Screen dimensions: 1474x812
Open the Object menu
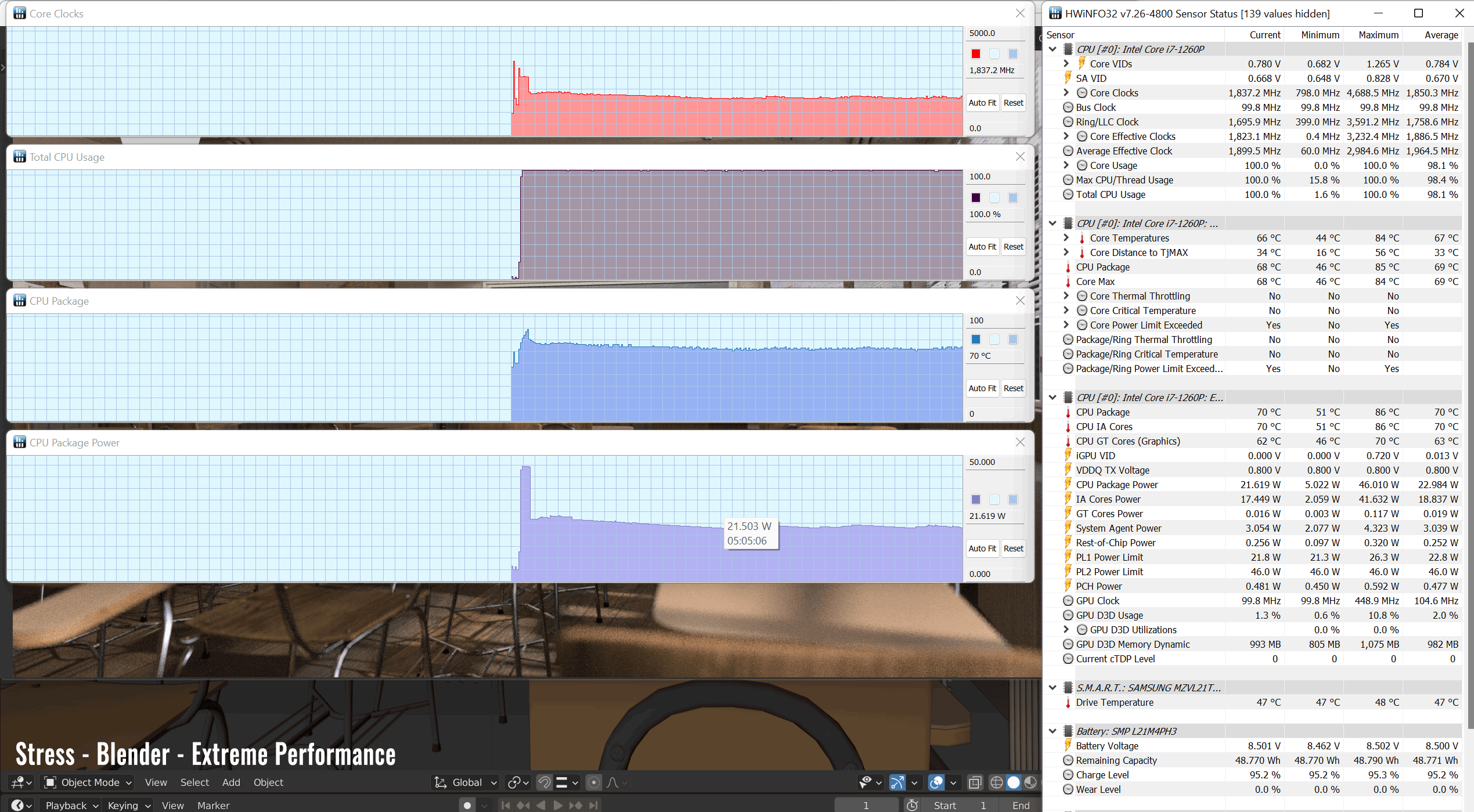tap(268, 782)
